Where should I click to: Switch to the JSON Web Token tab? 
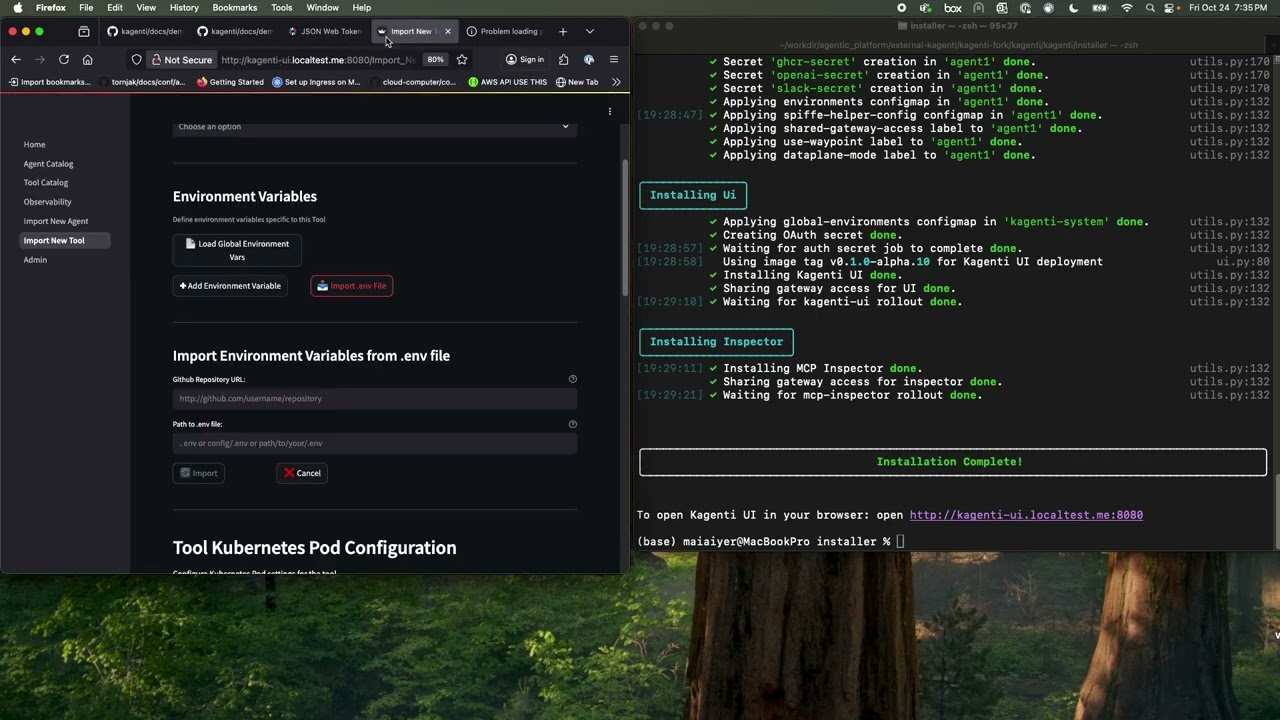click(x=325, y=31)
